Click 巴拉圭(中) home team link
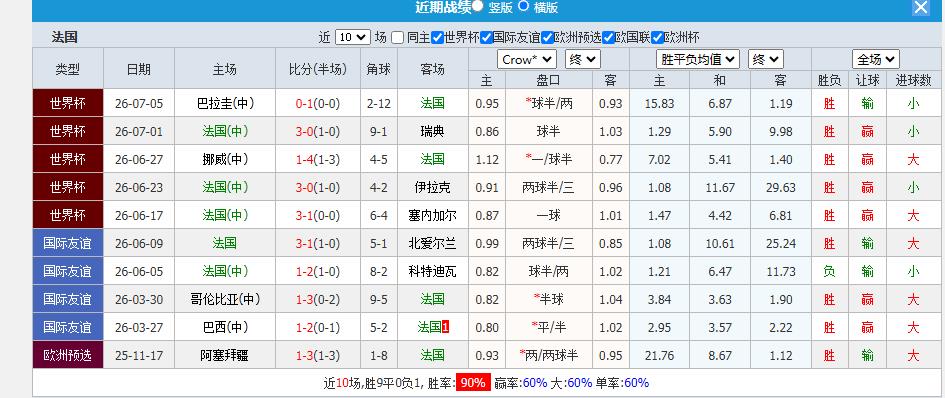 click(225, 103)
